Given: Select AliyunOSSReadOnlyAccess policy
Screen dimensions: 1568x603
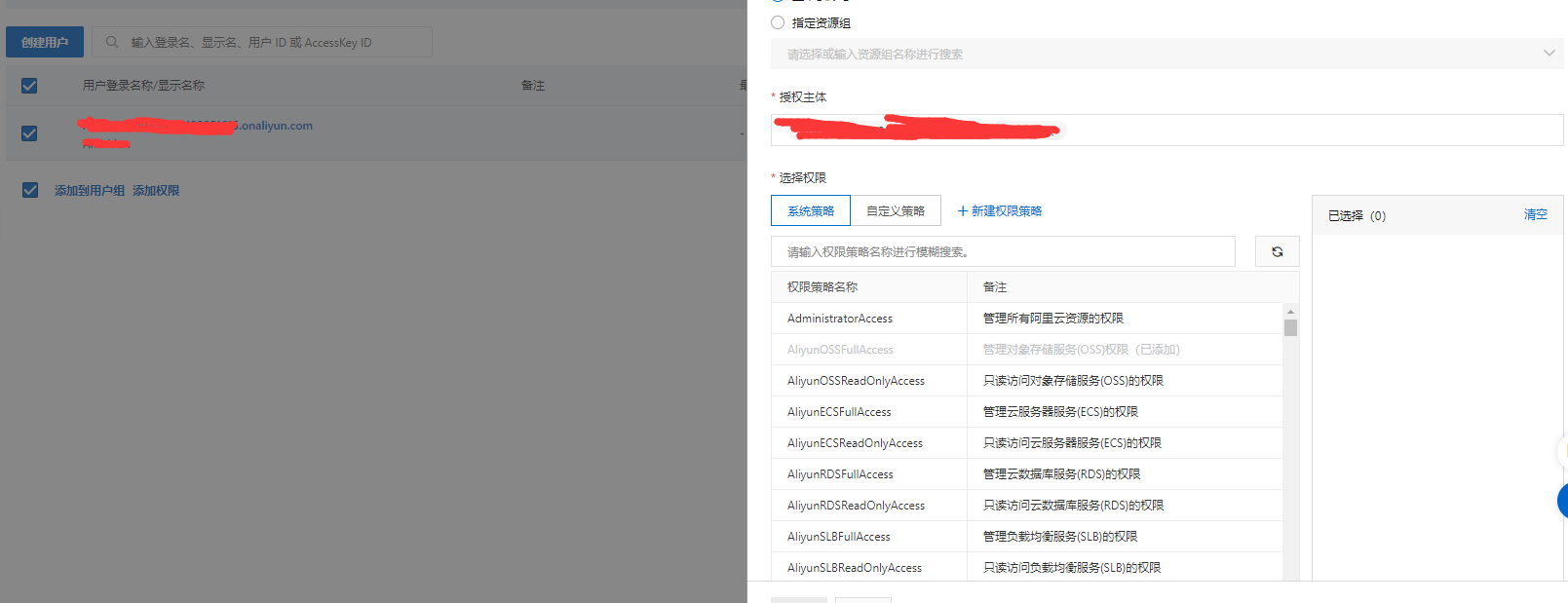Looking at the screenshot, I should pyautogui.click(x=1027, y=381).
